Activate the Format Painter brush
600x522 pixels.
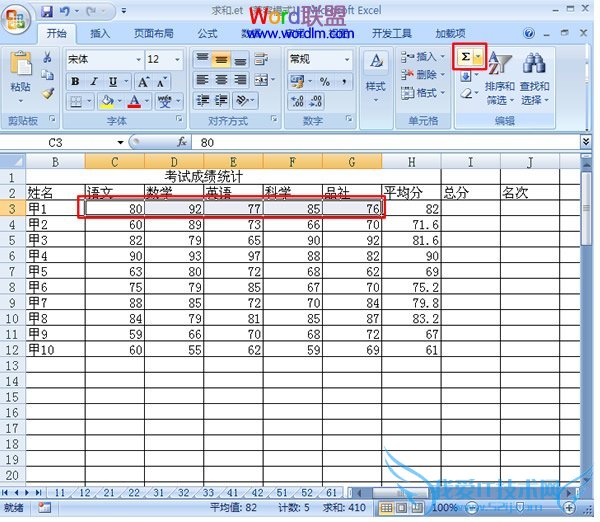[48, 92]
